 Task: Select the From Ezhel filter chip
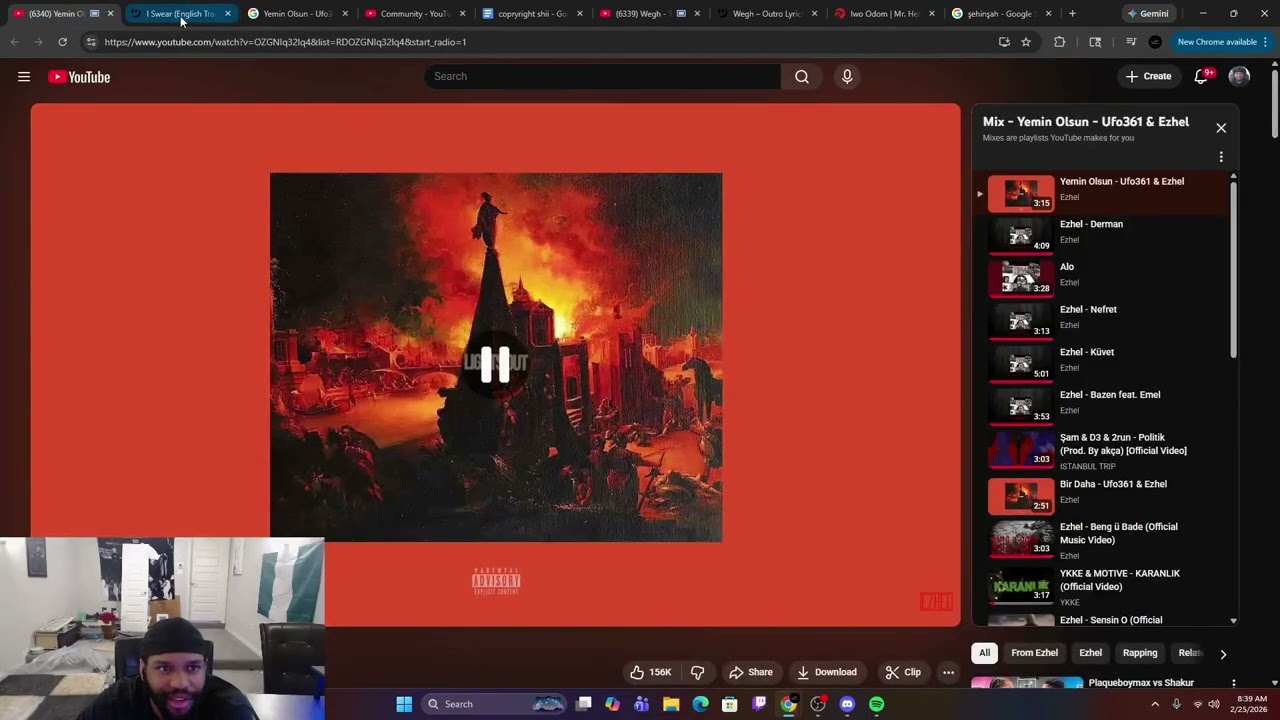point(1034,653)
